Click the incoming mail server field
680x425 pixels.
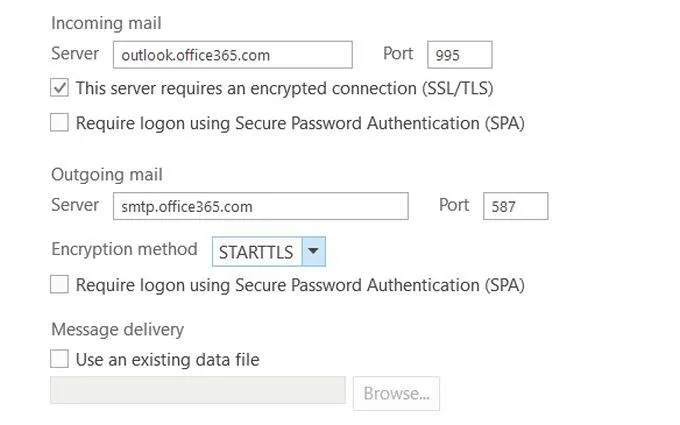click(232, 55)
